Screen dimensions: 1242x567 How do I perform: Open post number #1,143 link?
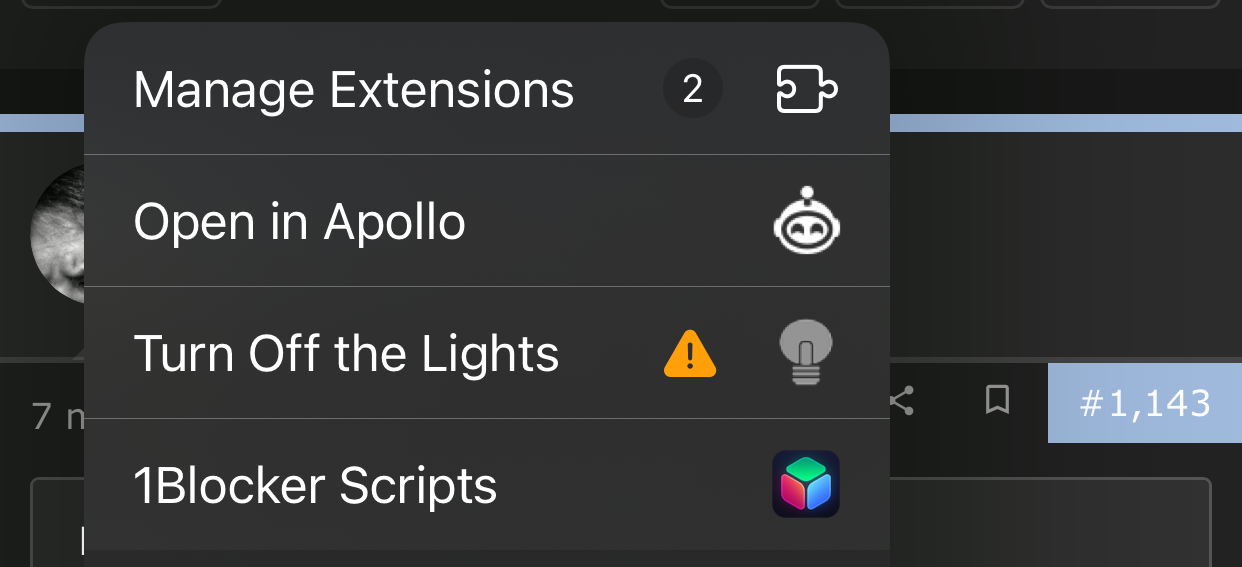[x=1145, y=403]
